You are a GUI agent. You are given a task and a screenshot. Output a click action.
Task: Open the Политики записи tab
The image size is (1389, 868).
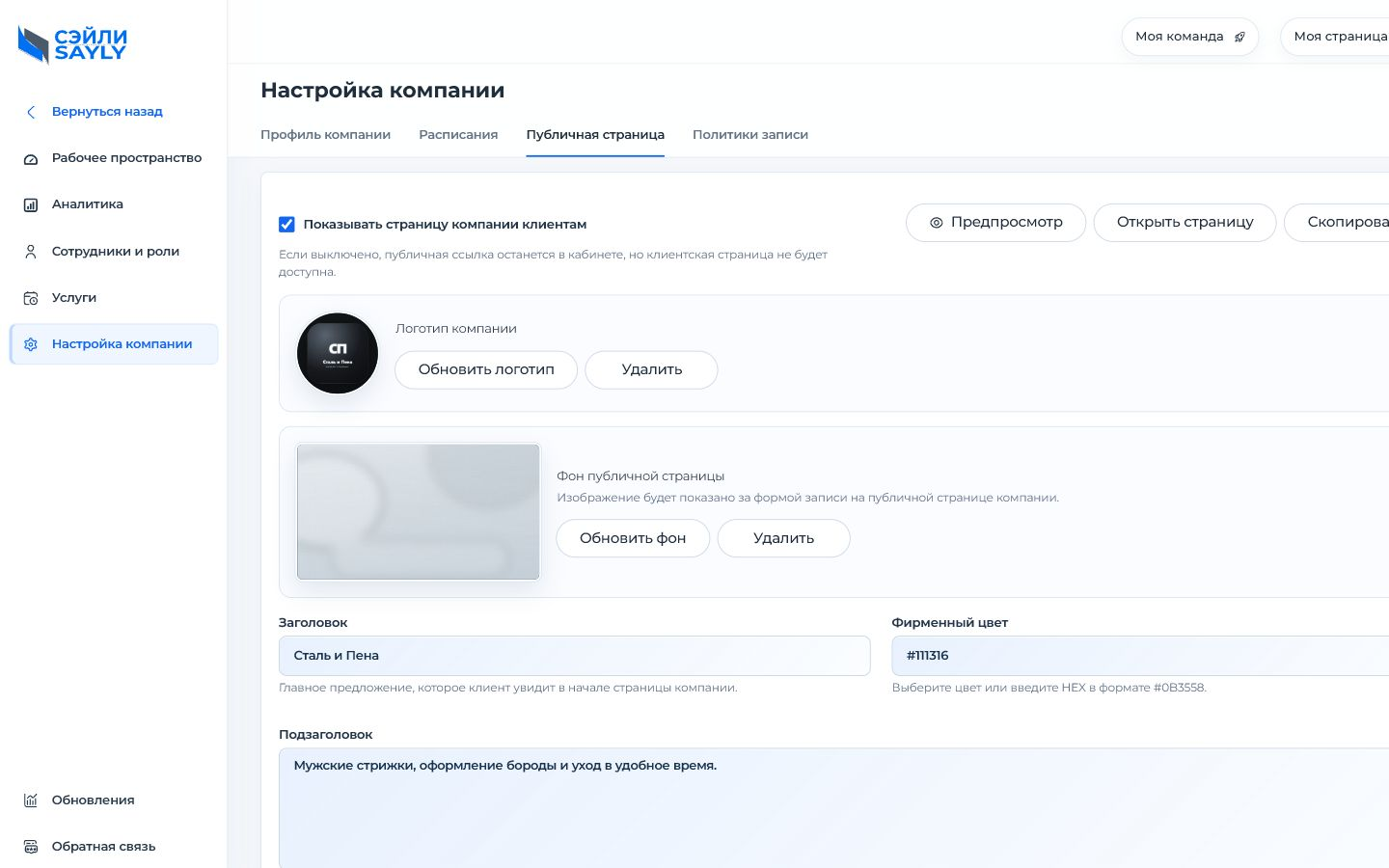point(750,135)
